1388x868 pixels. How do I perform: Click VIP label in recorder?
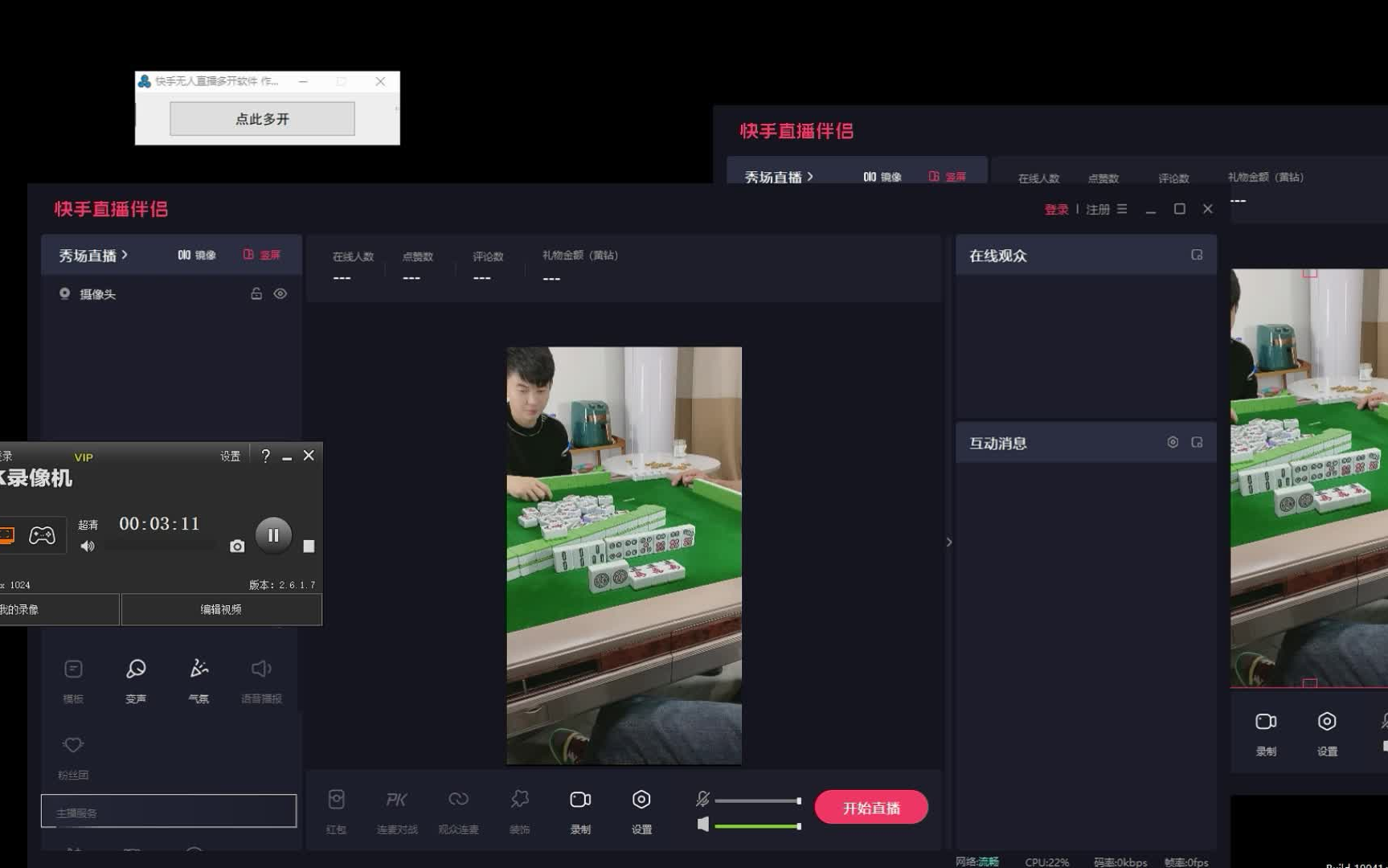pos(84,457)
